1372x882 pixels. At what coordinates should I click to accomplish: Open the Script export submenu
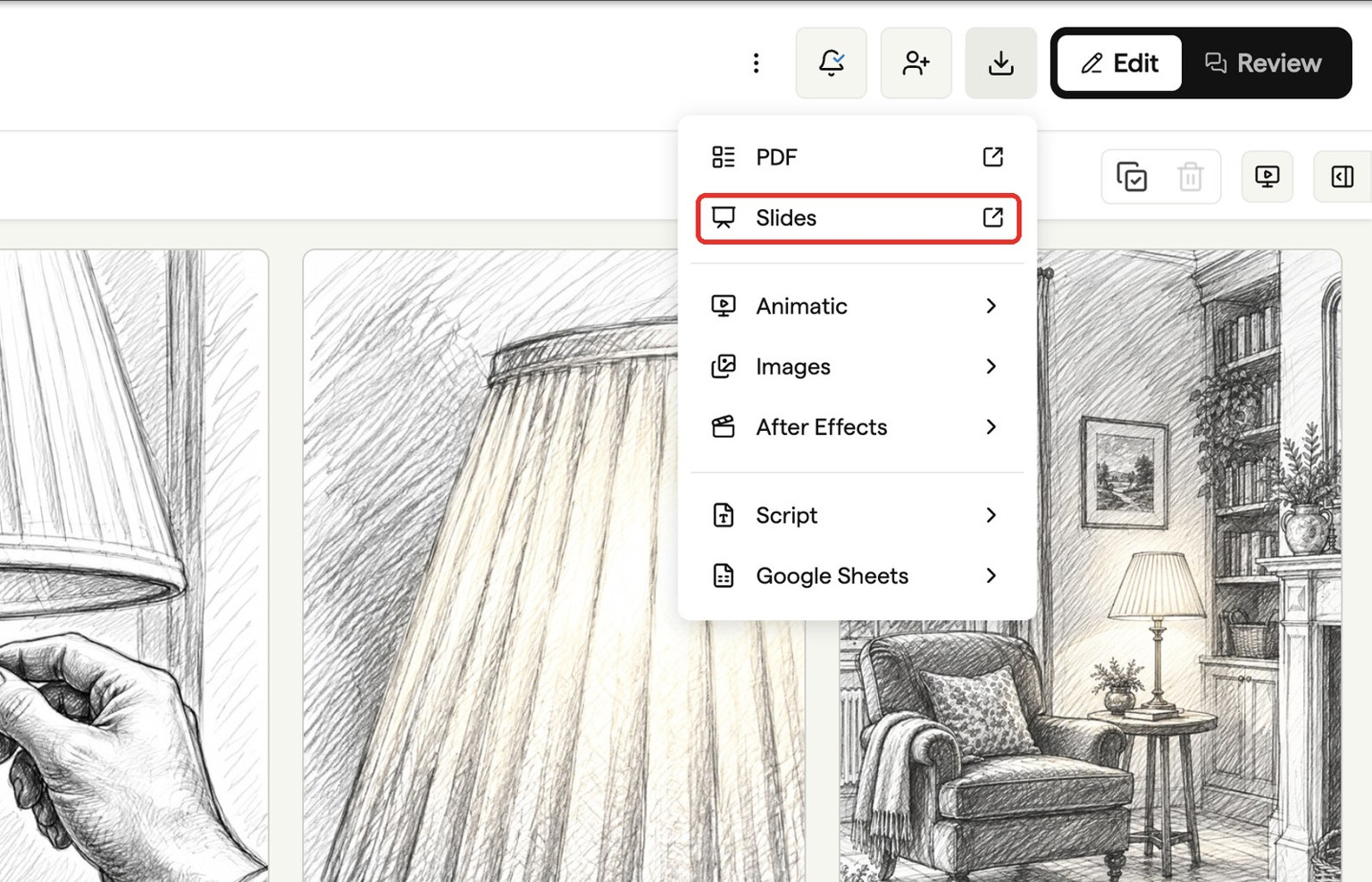pos(857,515)
